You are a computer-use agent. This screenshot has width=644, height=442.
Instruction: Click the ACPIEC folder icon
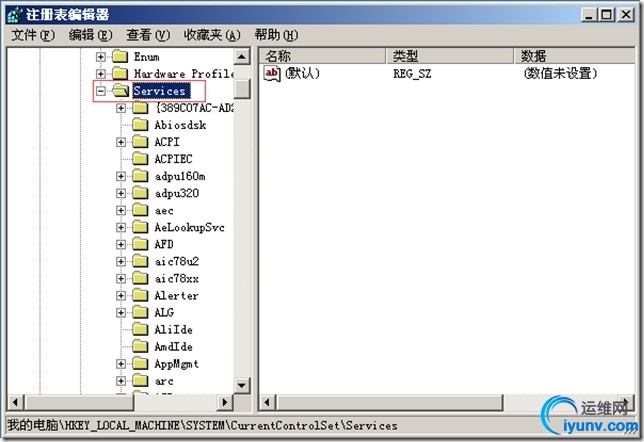(140, 159)
